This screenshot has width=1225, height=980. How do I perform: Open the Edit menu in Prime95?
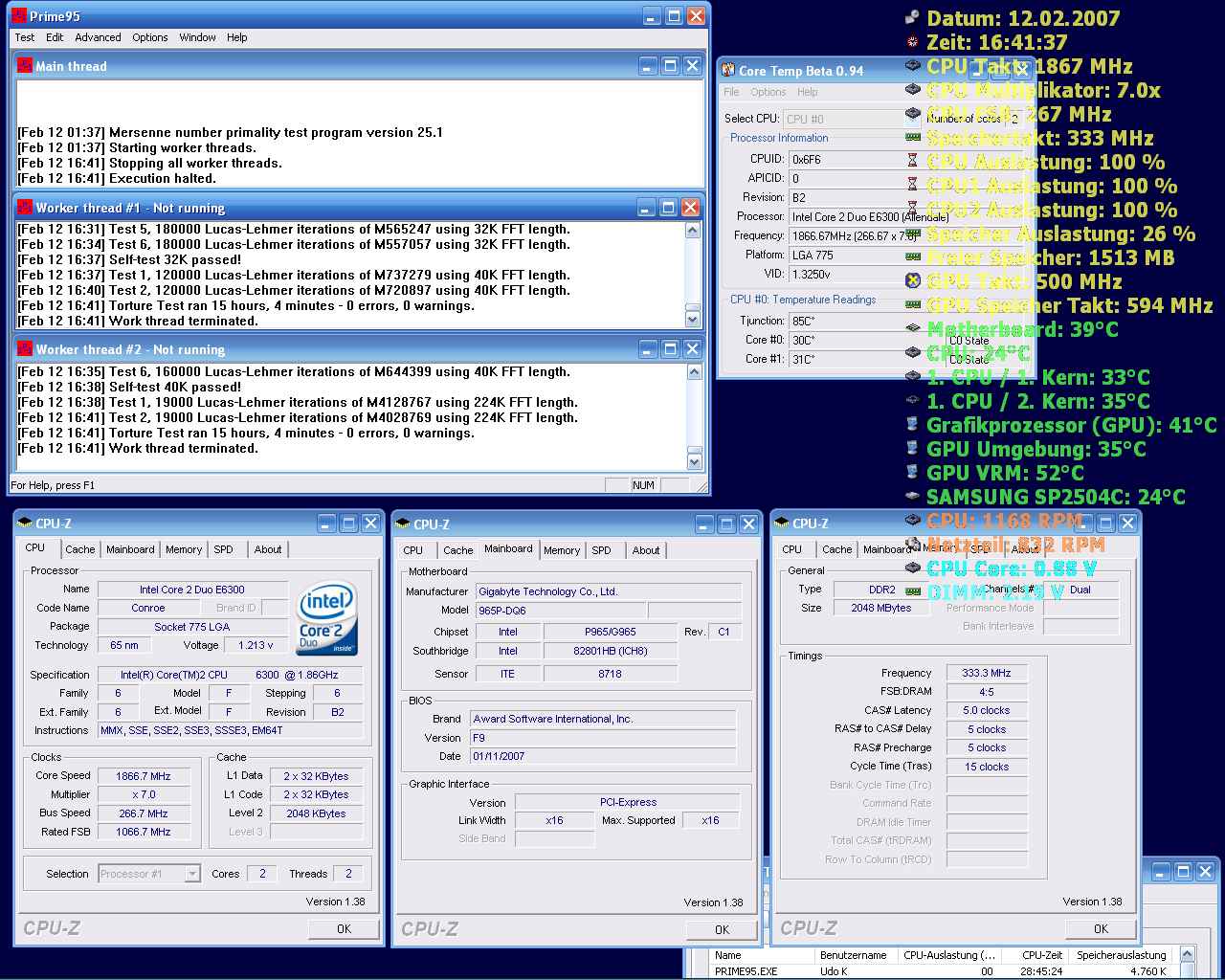point(55,37)
